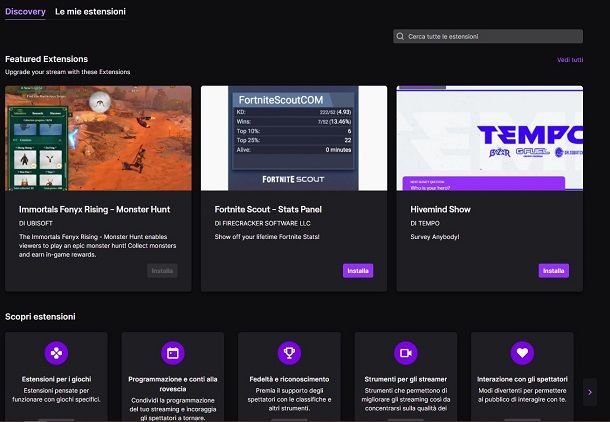610x422 pixels.
Task: Click title Immortals Fenyx Rising – Monster Hunt
Action: tap(95, 209)
